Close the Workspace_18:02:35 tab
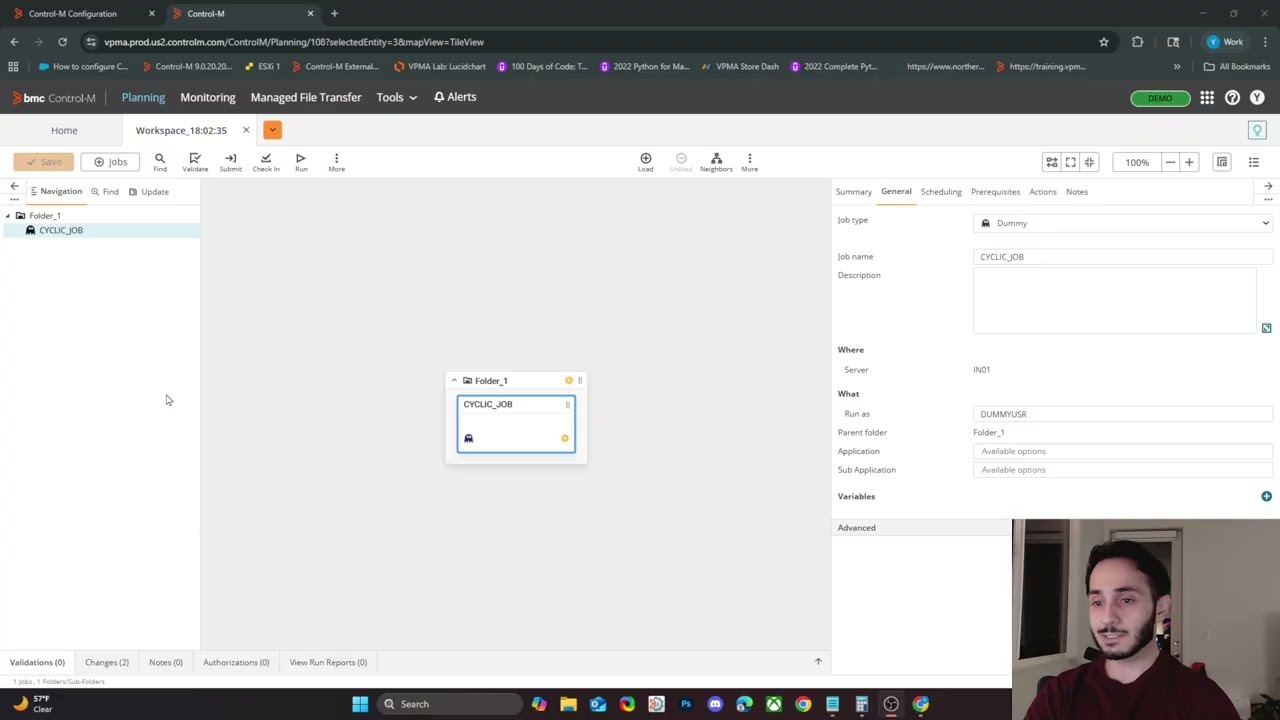 point(246,130)
